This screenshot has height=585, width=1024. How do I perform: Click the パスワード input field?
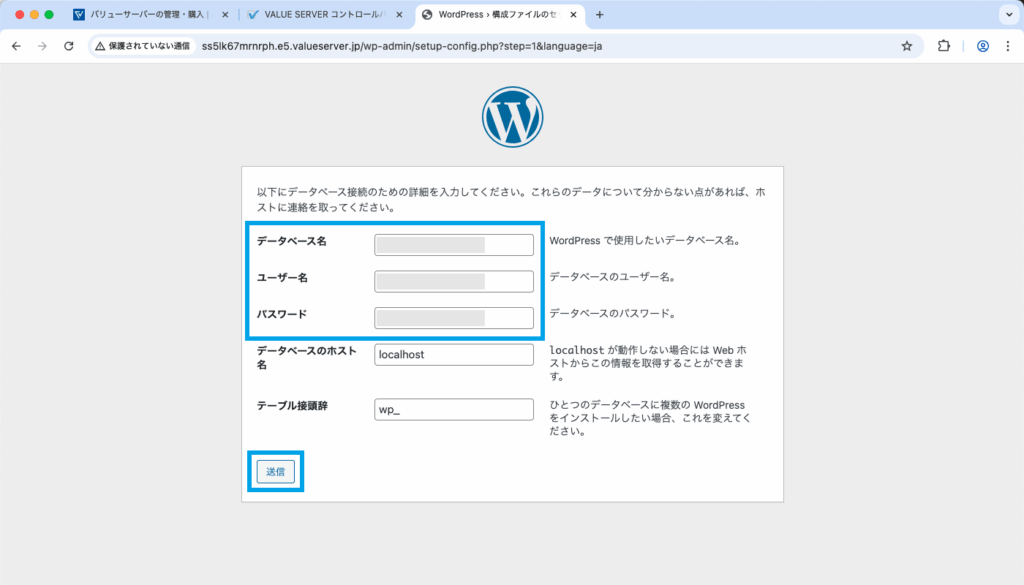pyautogui.click(x=453, y=318)
